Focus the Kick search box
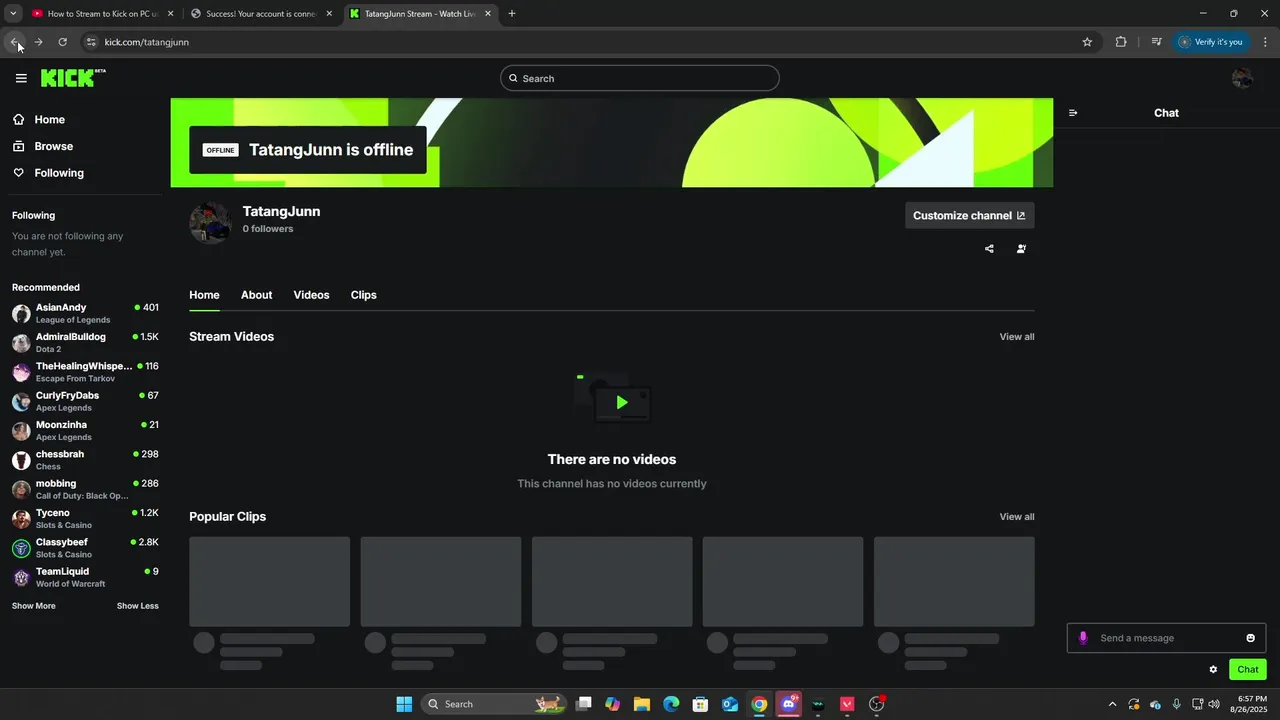The height and width of the screenshot is (720, 1280). click(x=640, y=78)
